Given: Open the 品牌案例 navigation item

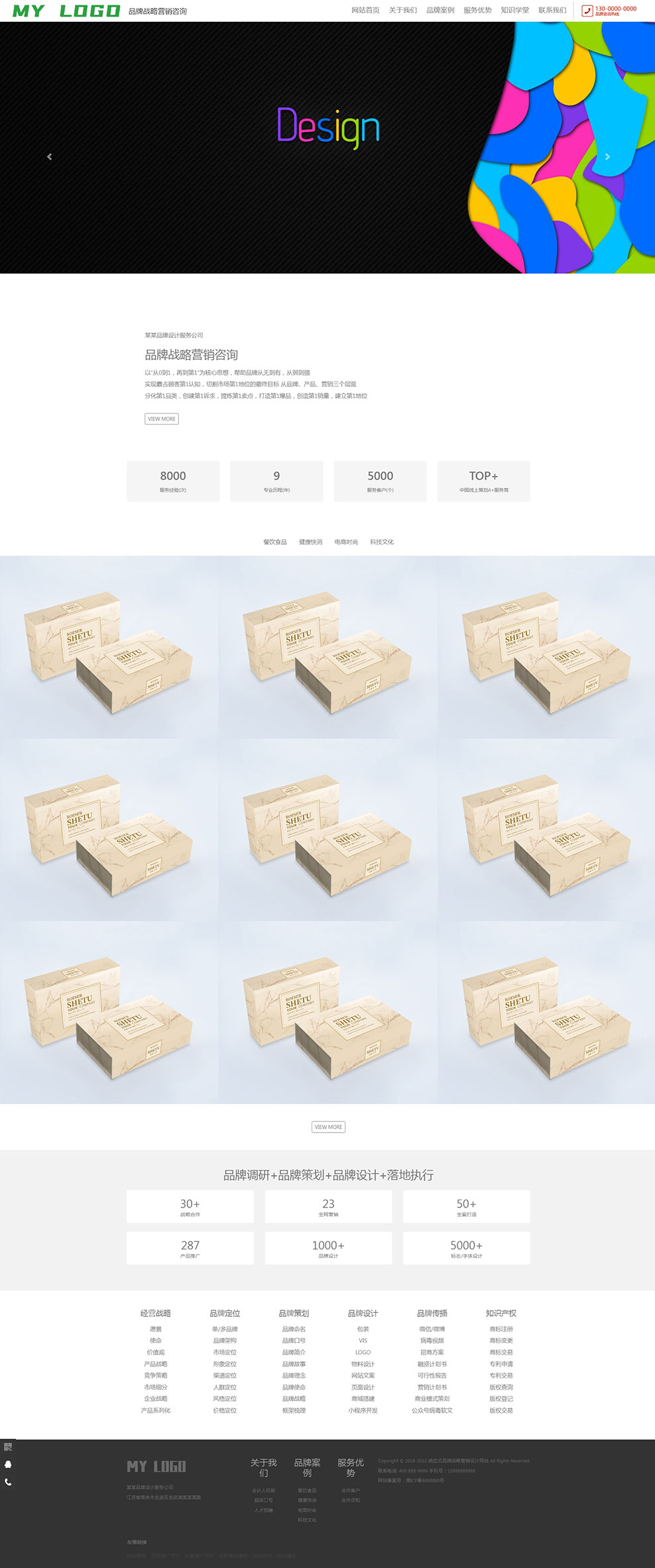Looking at the screenshot, I should tap(440, 10).
